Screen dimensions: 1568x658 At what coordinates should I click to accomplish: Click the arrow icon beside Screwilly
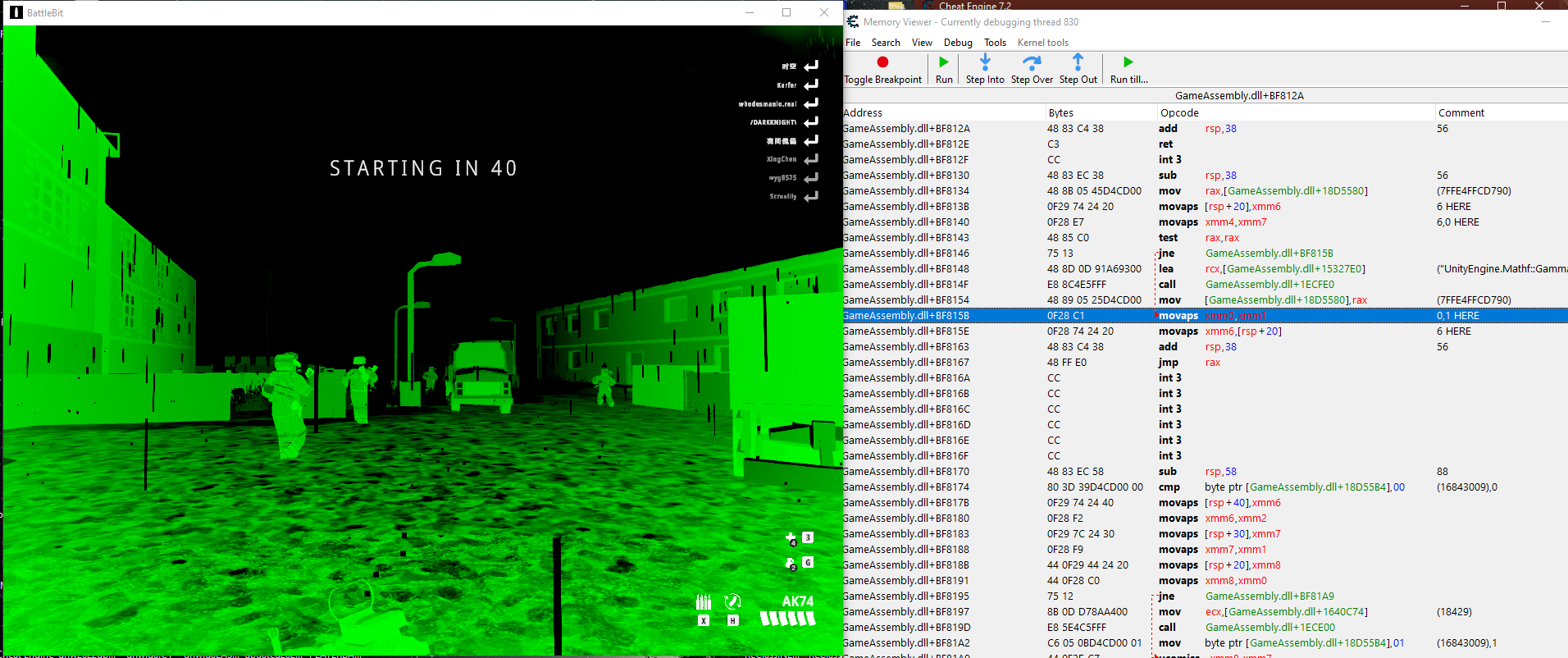pos(811,197)
